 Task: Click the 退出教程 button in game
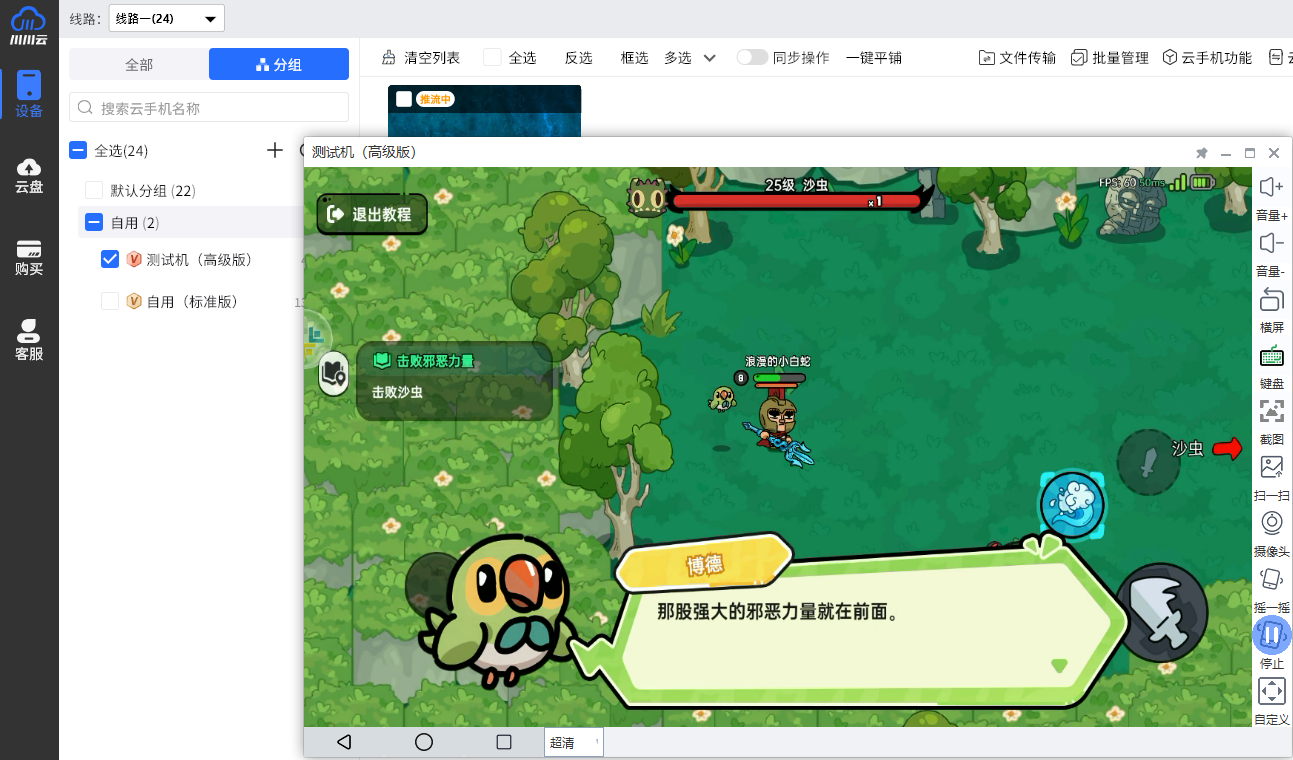371,214
